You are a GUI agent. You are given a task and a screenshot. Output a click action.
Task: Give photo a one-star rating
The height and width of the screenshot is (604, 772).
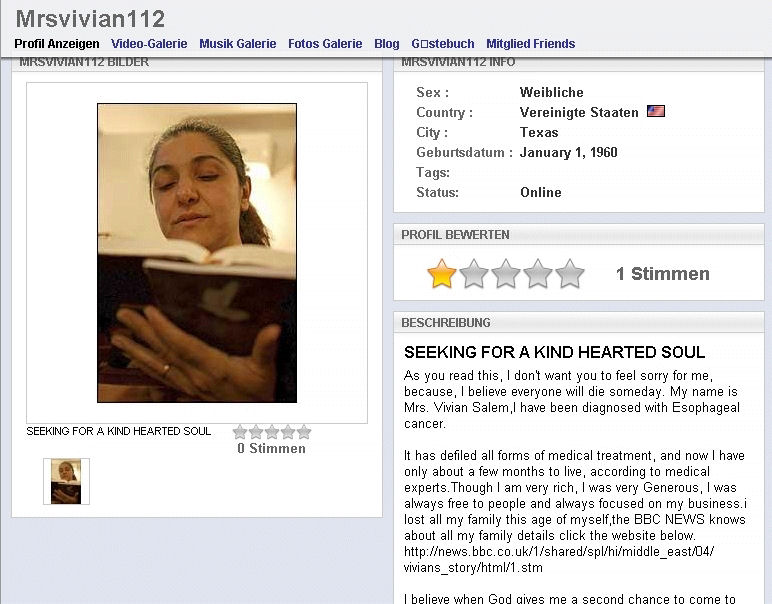[240, 432]
